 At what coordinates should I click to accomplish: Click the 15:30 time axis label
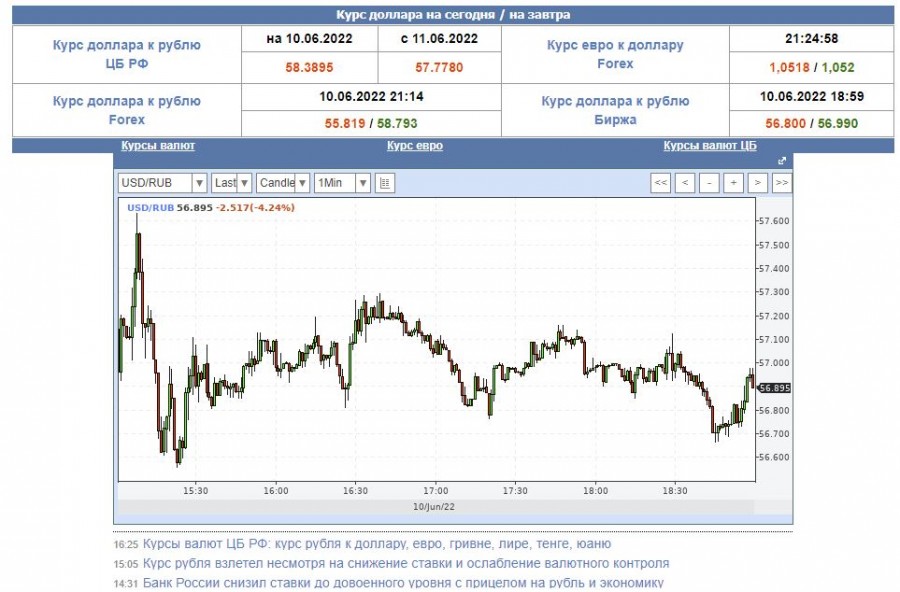click(196, 491)
